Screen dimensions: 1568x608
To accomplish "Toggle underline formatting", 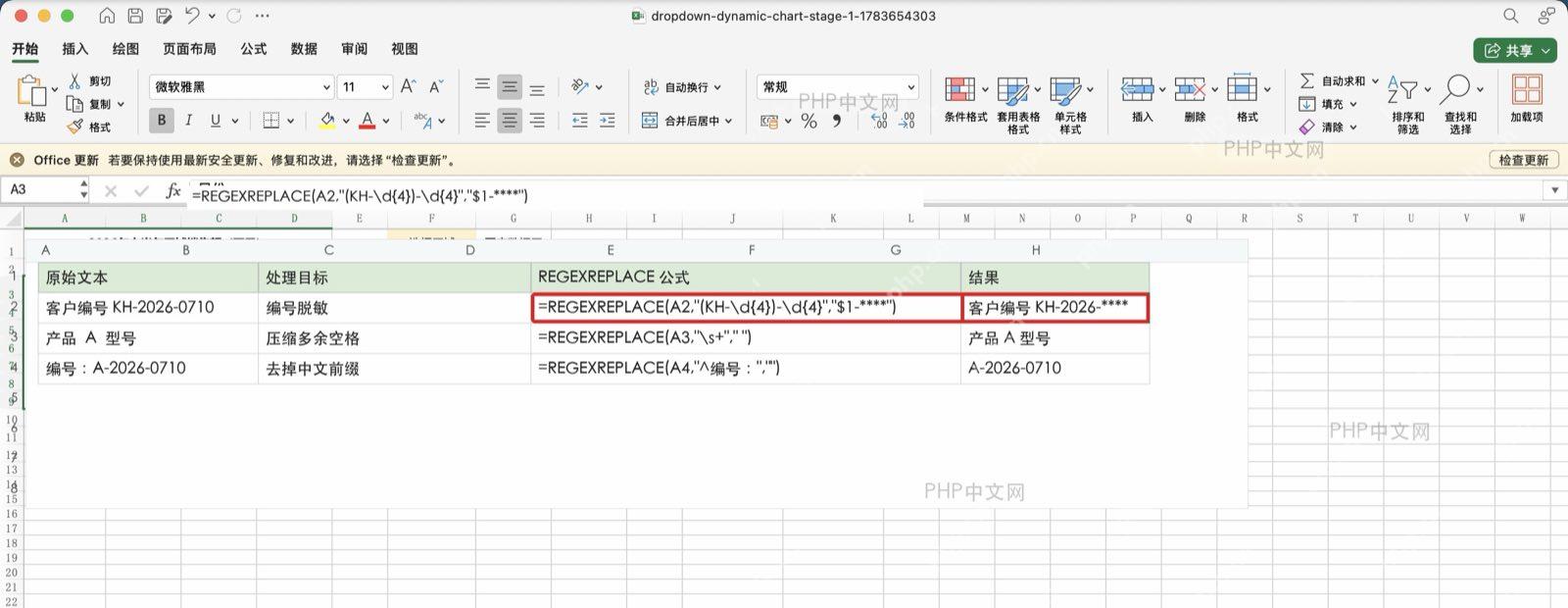I will (216, 120).
